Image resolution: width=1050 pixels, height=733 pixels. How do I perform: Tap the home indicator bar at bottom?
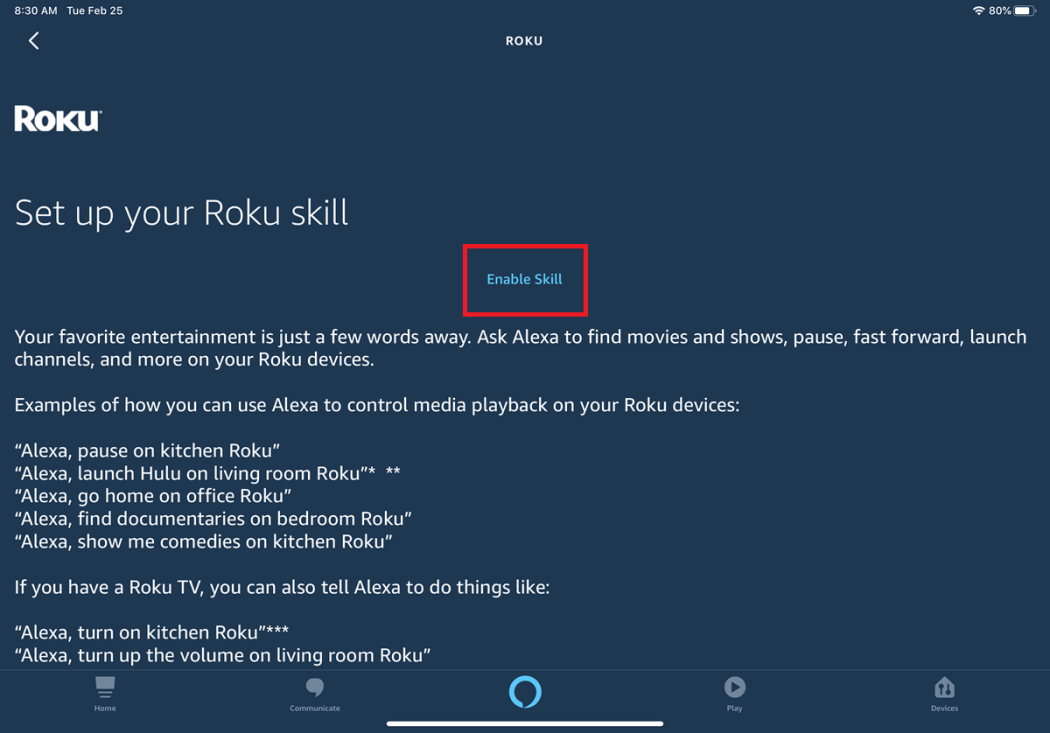525,724
